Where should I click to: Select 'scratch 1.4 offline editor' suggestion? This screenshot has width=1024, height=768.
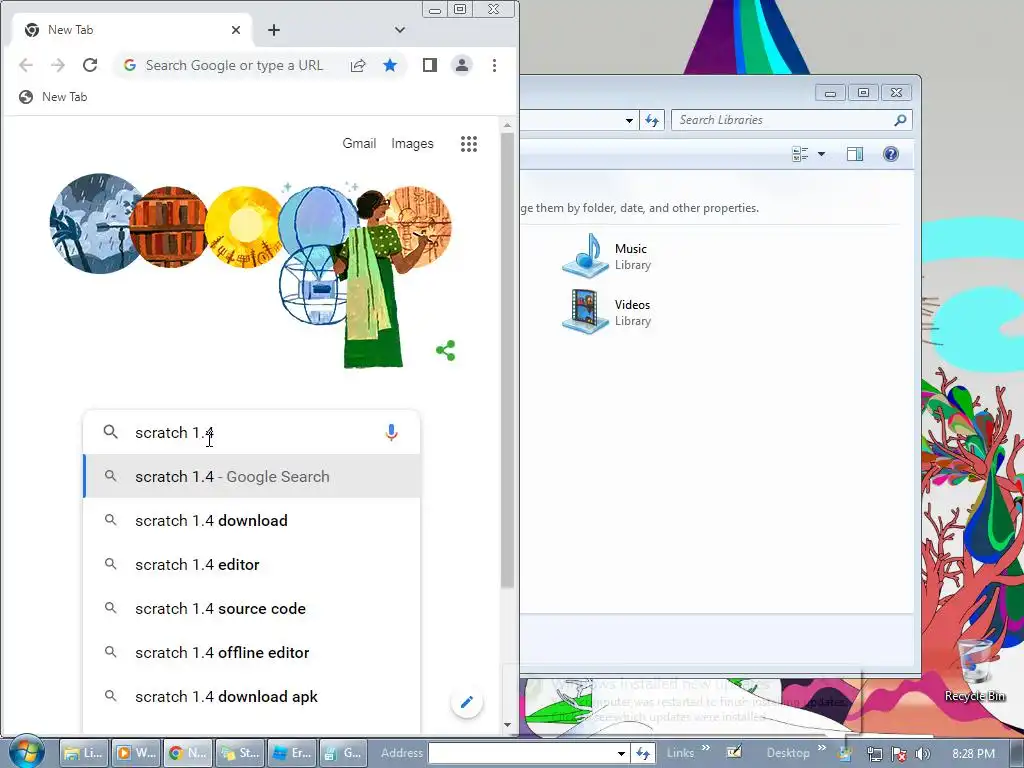click(x=251, y=652)
